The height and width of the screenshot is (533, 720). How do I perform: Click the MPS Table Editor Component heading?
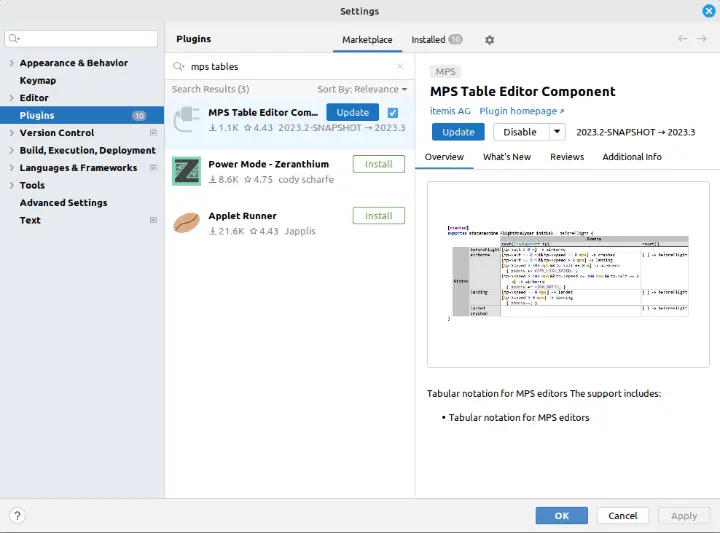(523, 91)
